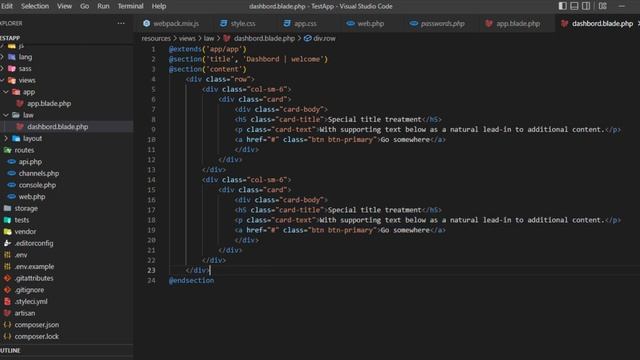Click the .gitignore git icon

pyautogui.click(x=8, y=290)
